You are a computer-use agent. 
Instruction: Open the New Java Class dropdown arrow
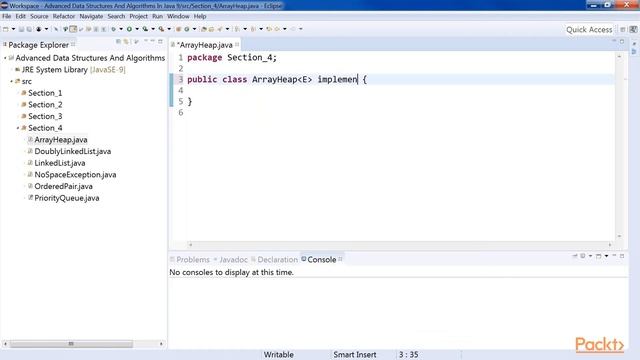pos(194,29)
